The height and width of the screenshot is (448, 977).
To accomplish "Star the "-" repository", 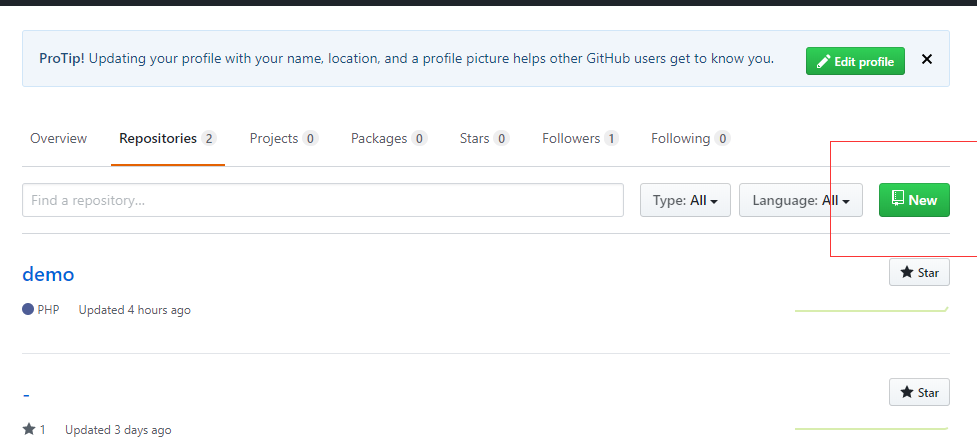I will click(x=919, y=392).
